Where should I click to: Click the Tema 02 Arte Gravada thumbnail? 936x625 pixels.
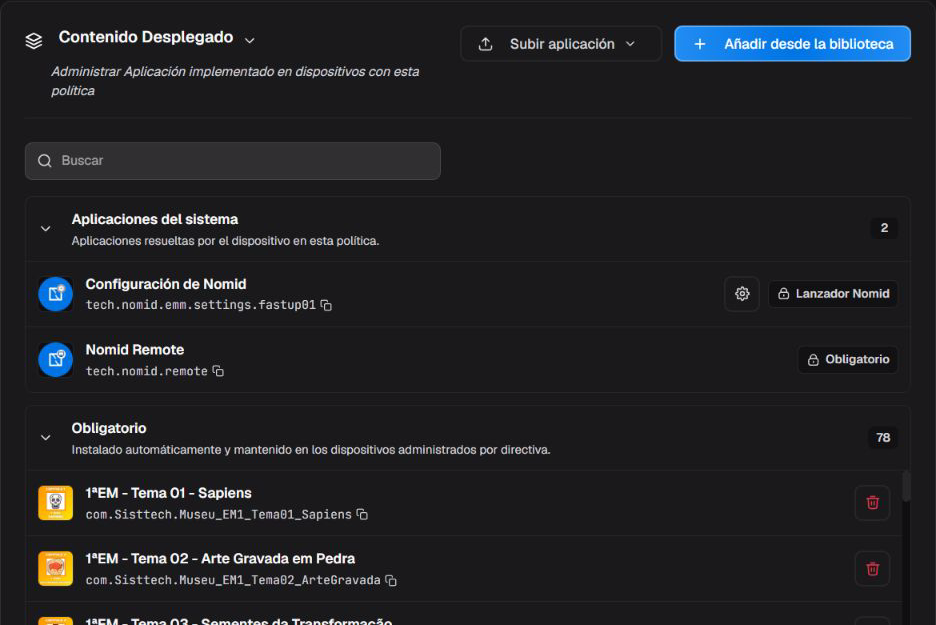coord(56,568)
